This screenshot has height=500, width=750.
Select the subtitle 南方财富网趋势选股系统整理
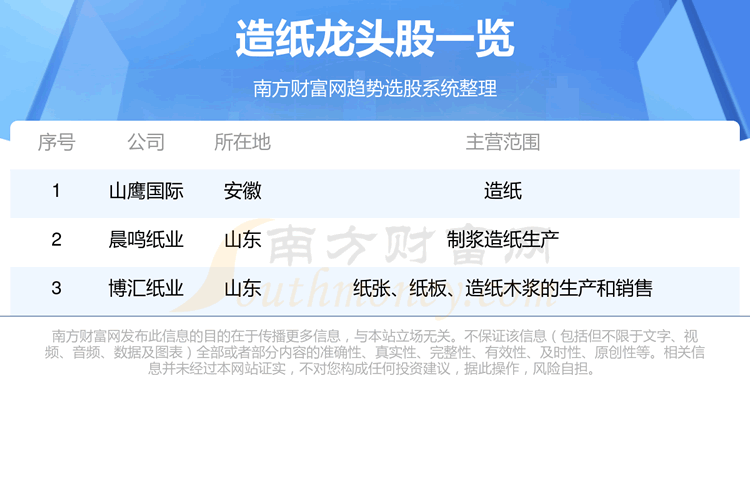point(375,88)
